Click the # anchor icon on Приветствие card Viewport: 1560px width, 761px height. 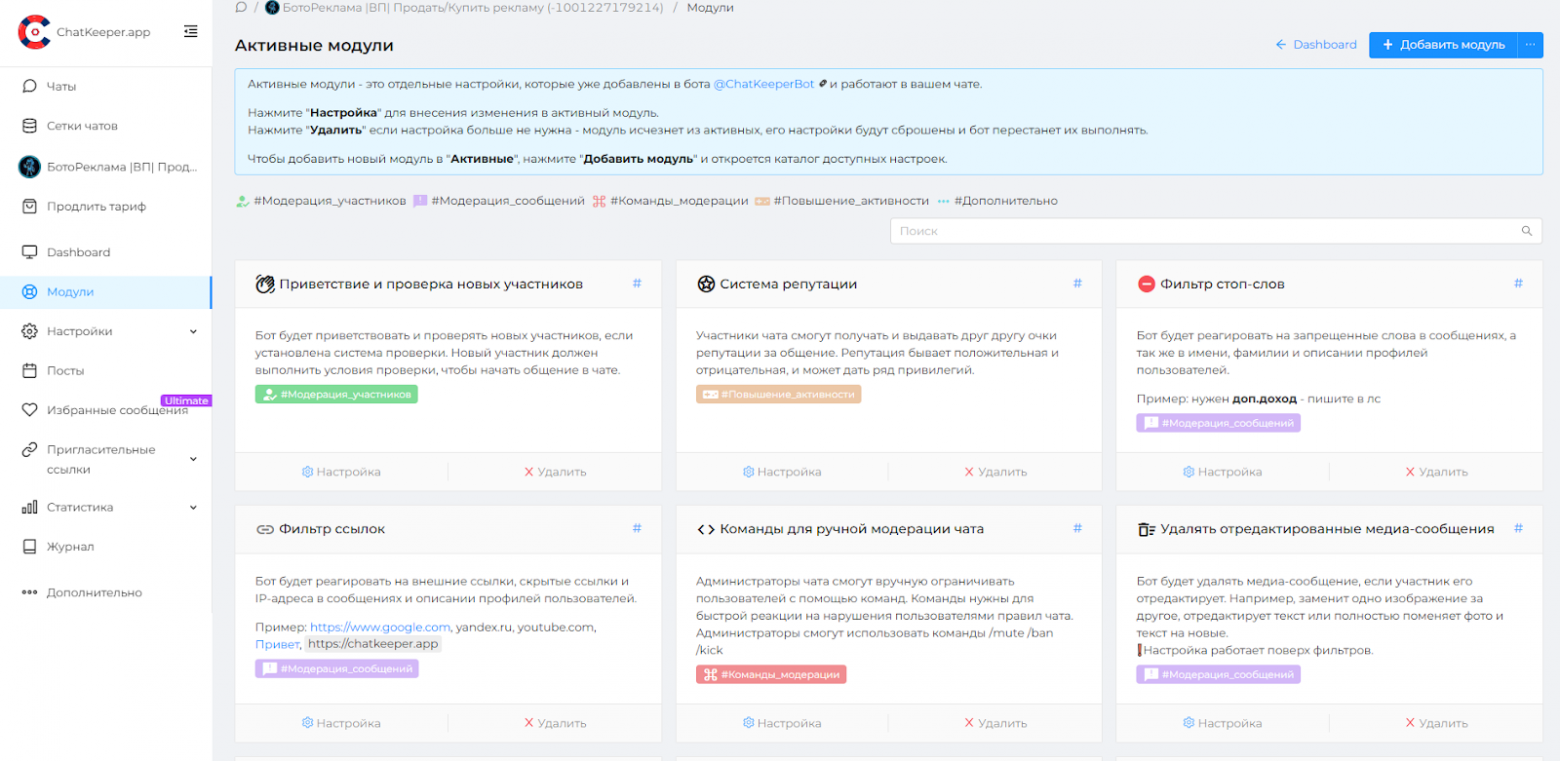637,283
